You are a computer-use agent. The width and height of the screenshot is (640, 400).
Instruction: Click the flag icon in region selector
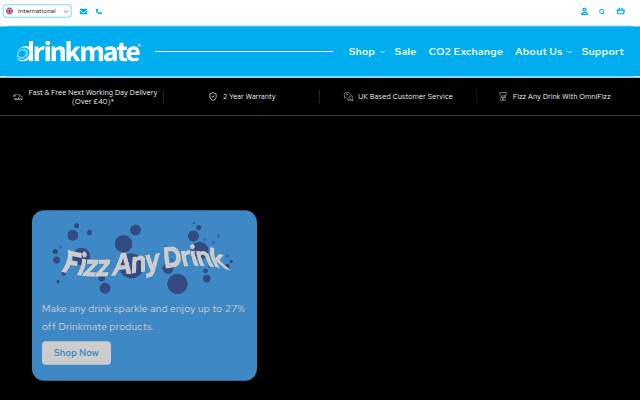click(x=10, y=11)
